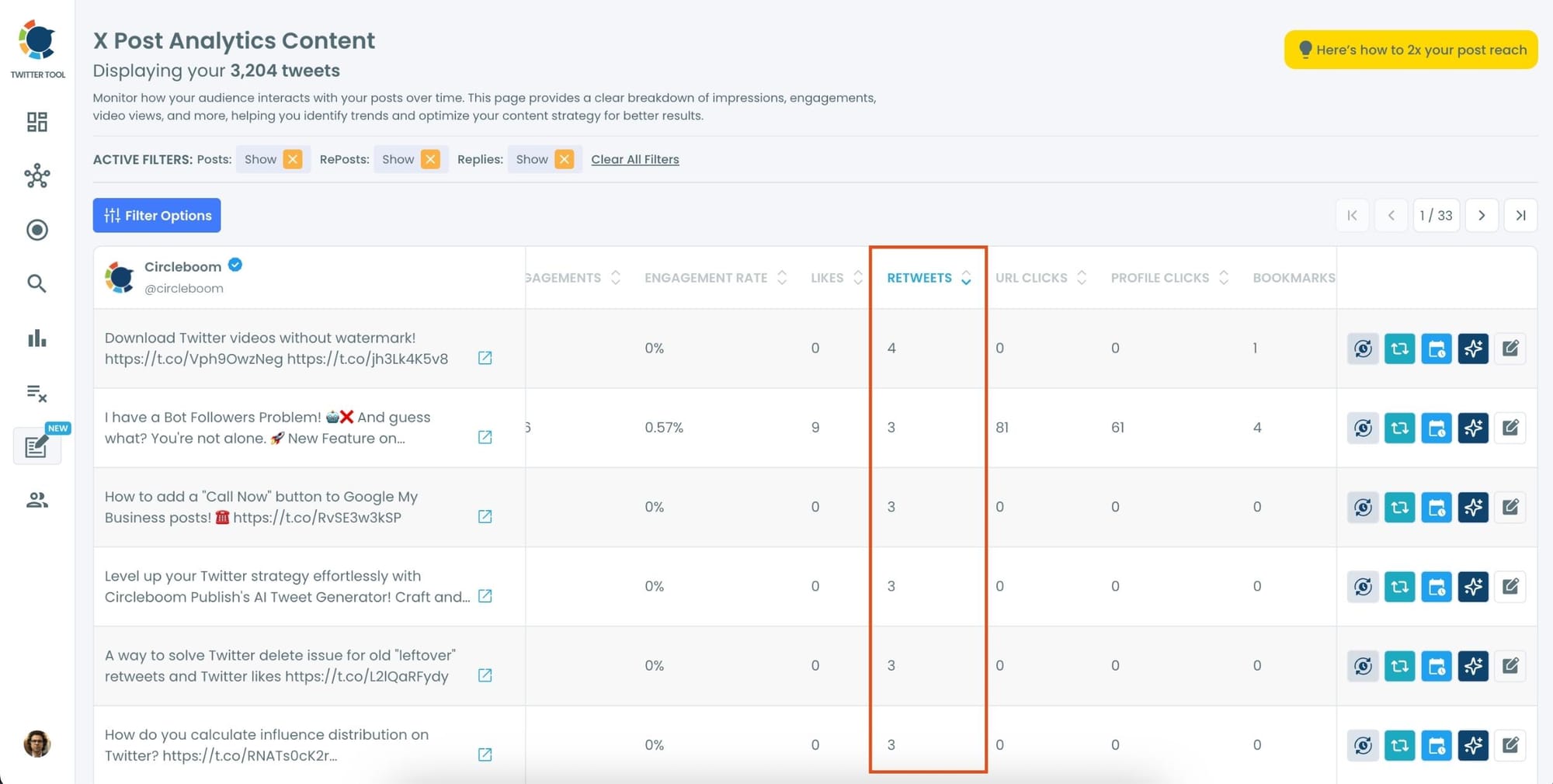Open user profile avatar in sidebar

[36, 744]
